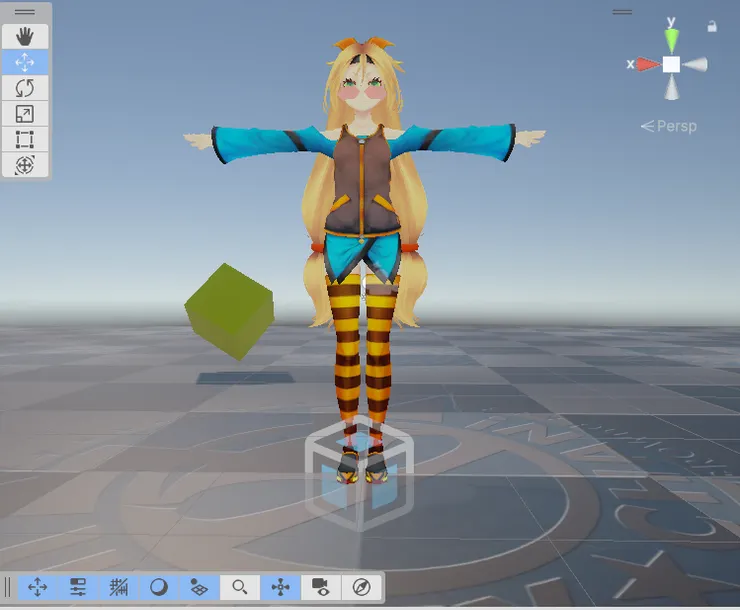The height and width of the screenshot is (610, 740).
Task: Click the orientation gizmo overlay drag handle
Action: pos(622,12)
